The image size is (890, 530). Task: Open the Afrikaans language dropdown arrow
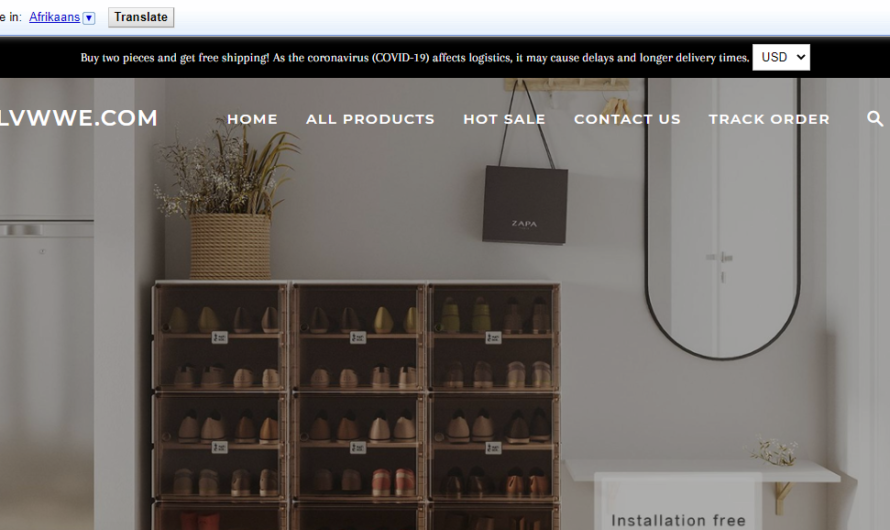point(89,18)
